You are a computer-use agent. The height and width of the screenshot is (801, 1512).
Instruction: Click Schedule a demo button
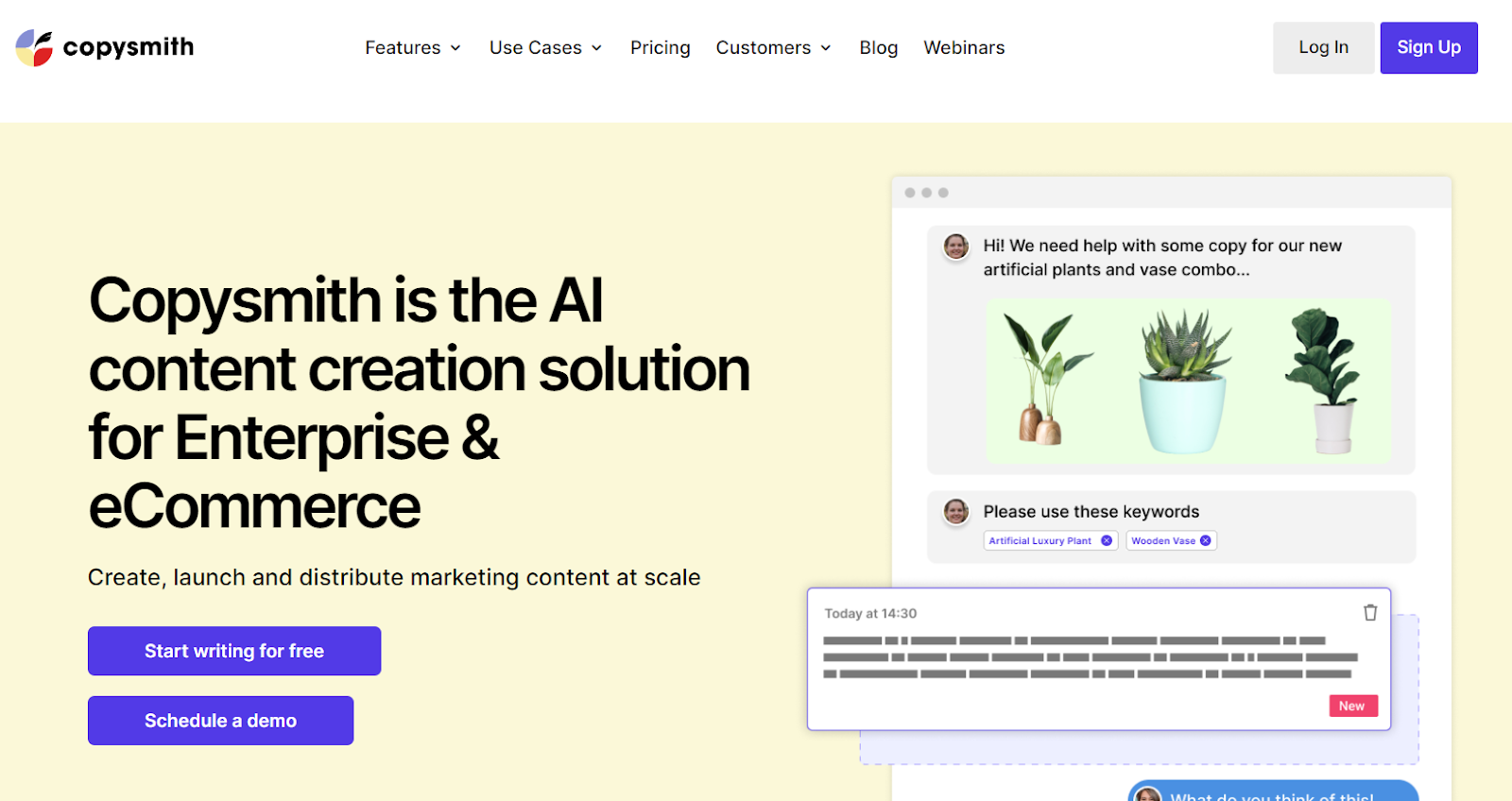[220, 721]
